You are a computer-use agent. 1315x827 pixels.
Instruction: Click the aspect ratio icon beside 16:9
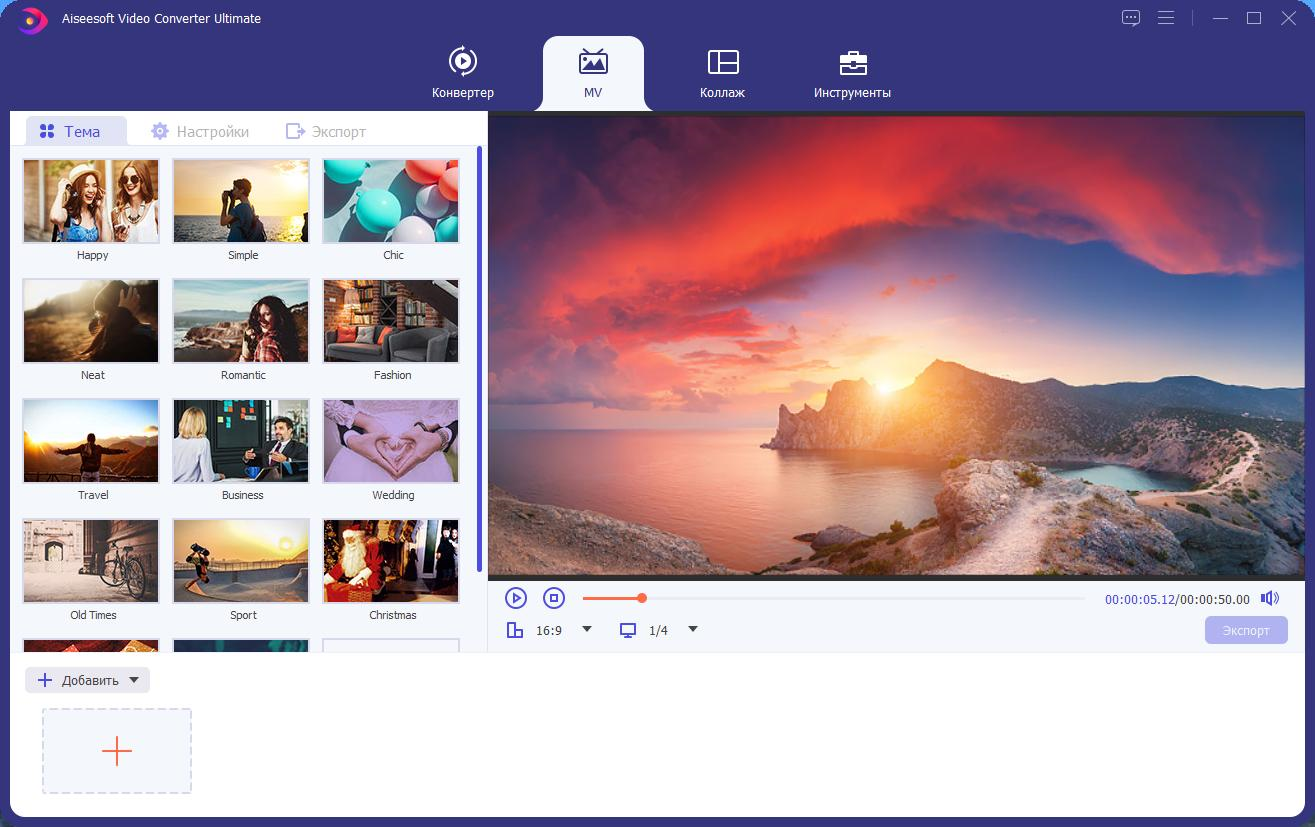point(515,630)
